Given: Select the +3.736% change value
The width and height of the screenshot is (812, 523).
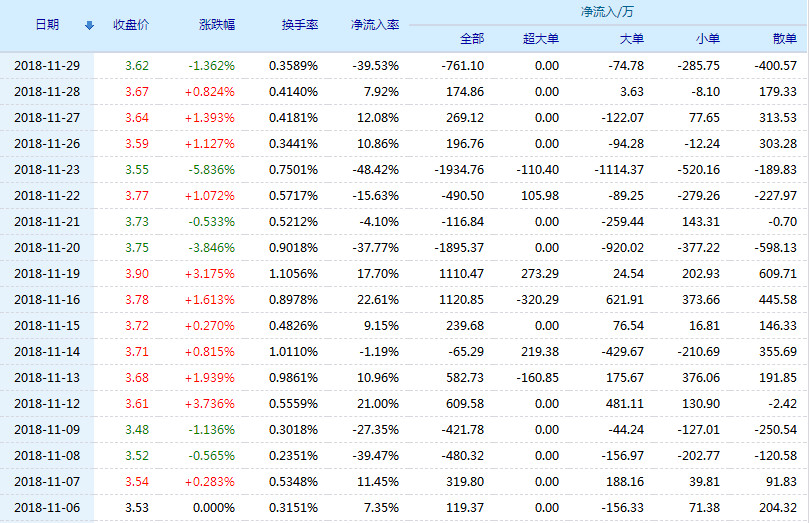Looking at the screenshot, I should click(x=211, y=404).
